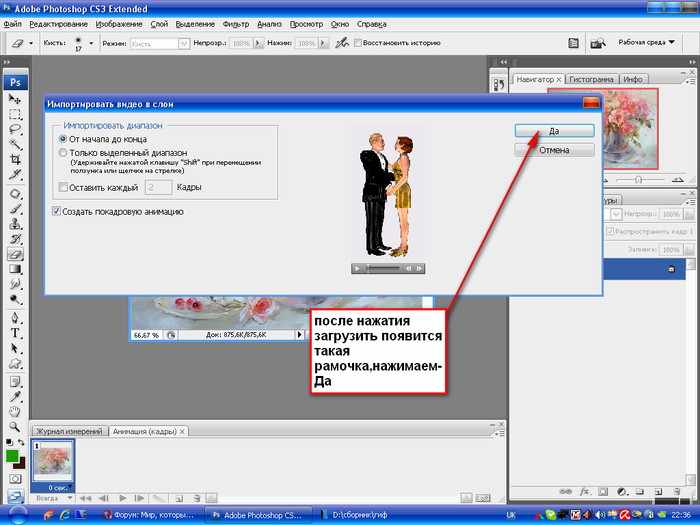This screenshot has width=700, height=525.
Task: Click the tween frames icon in Animation panel
Action: click(x=158, y=498)
